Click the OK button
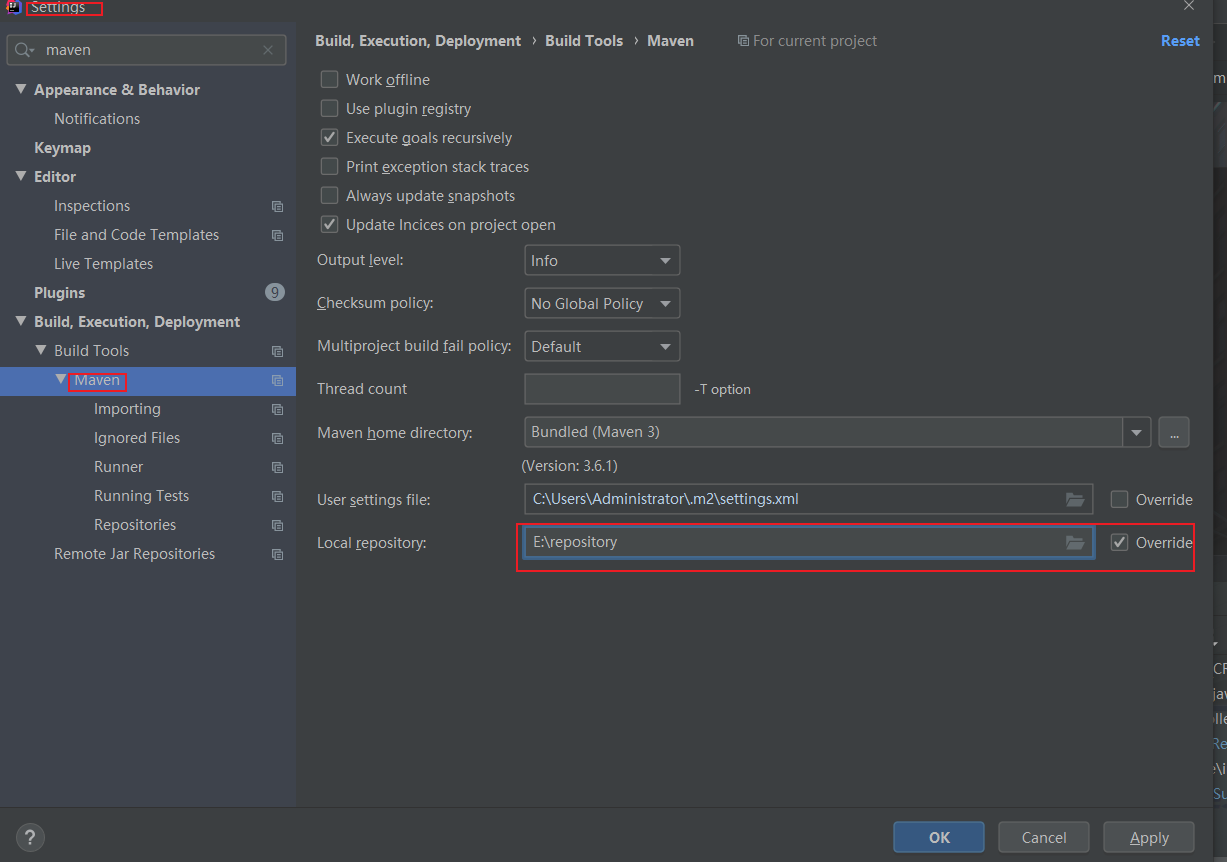 click(939, 837)
